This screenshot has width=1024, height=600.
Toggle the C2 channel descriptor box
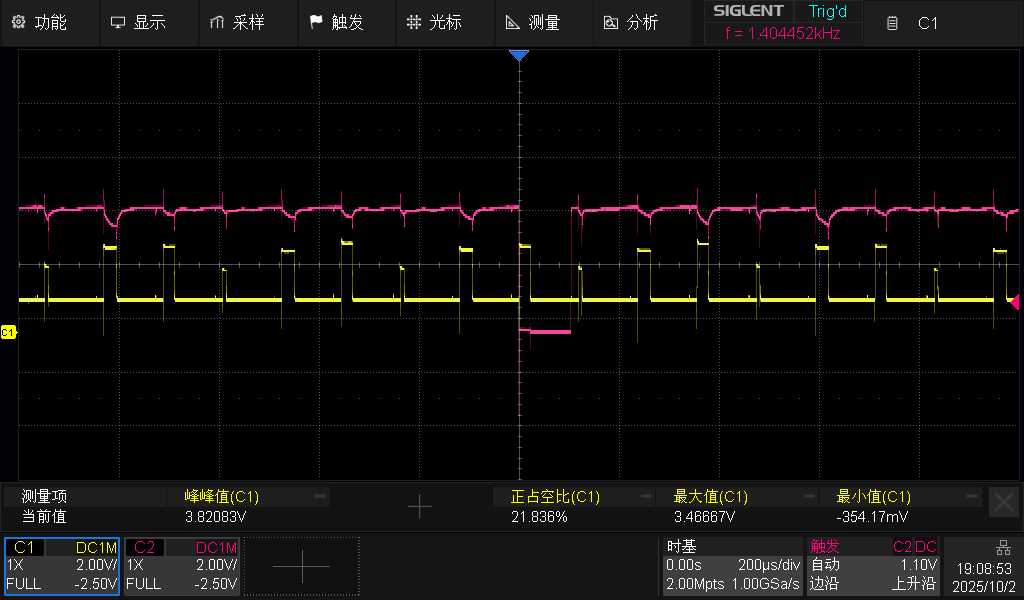pyautogui.click(x=182, y=566)
